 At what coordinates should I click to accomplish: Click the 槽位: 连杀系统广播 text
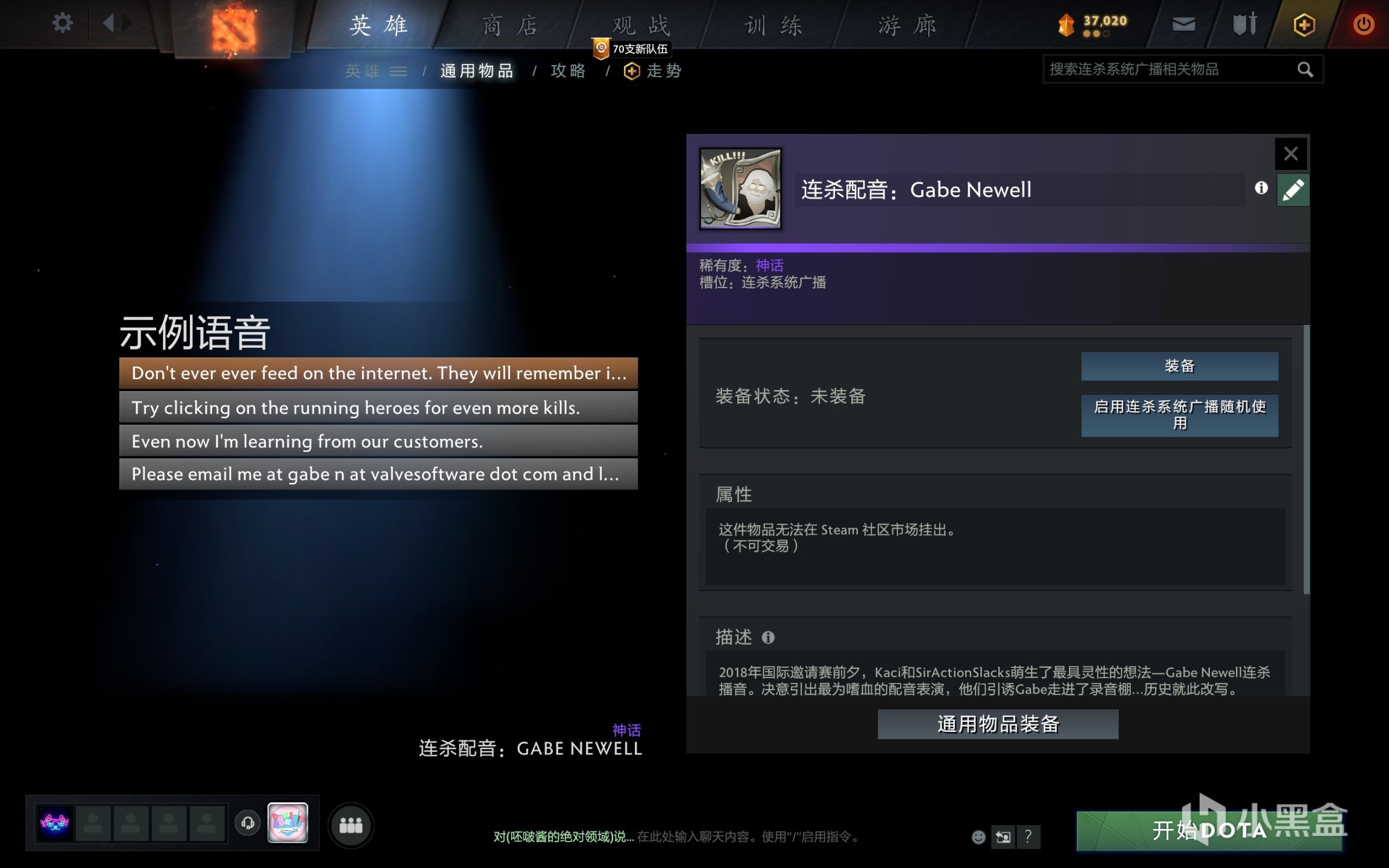pyautogui.click(x=763, y=282)
